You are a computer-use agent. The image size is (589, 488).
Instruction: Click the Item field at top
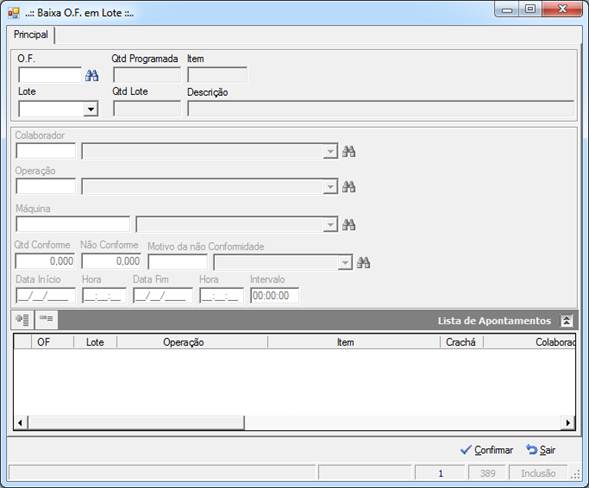point(217,75)
